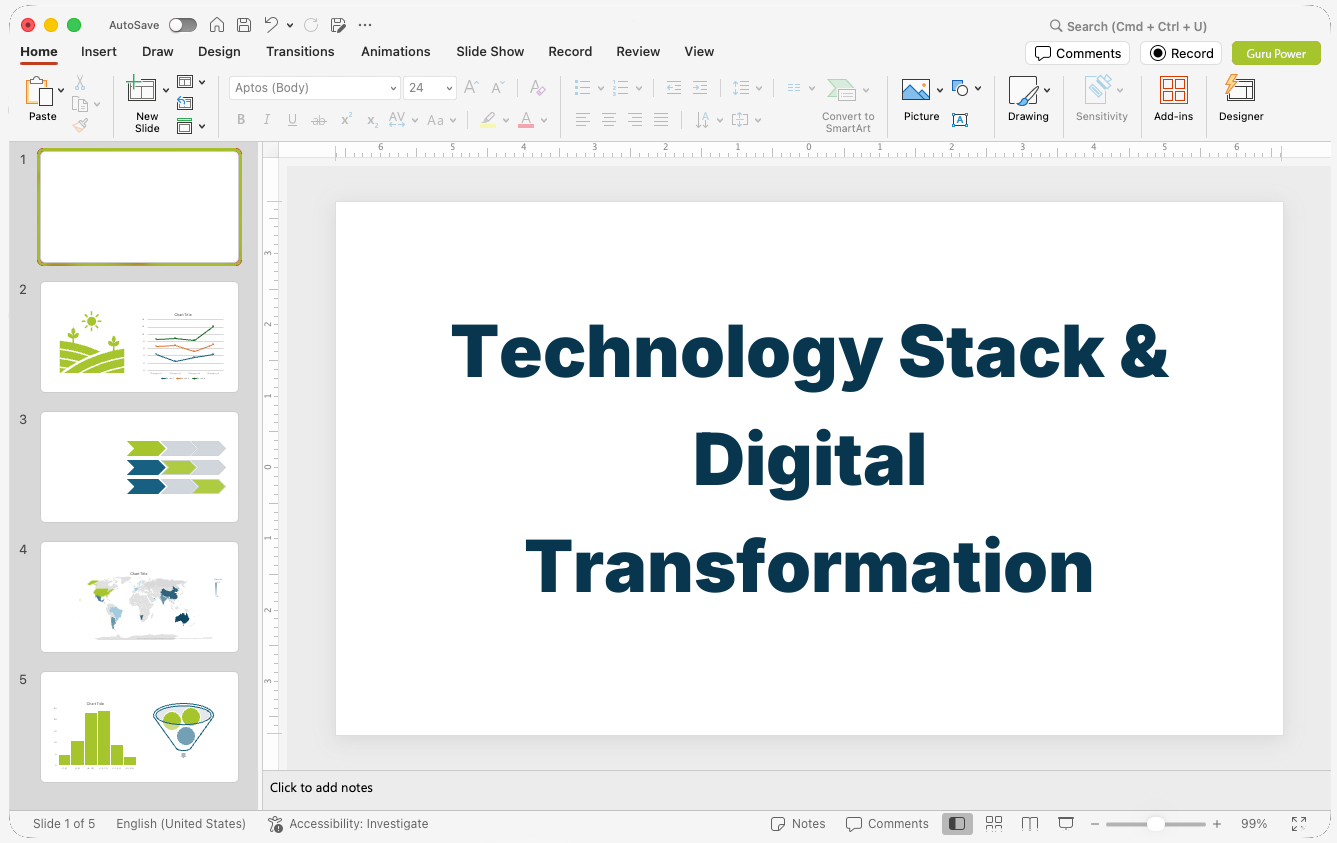Open the slide Layout dropdown

pyautogui.click(x=190, y=82)
